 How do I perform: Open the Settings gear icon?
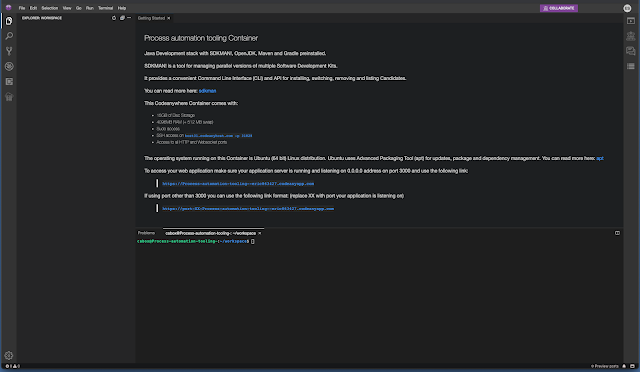[9, 355]
